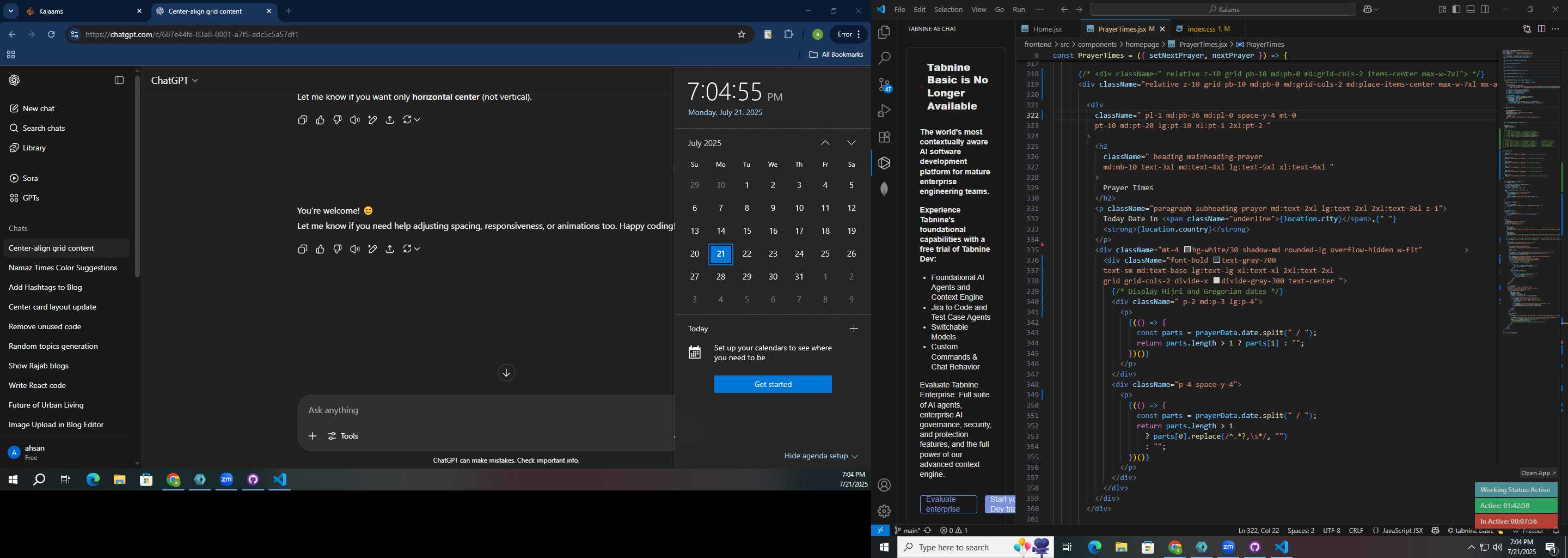The image size is (1568, 558).
Task: Click the remote window icon in status bar
Action: tap(880, 531)
